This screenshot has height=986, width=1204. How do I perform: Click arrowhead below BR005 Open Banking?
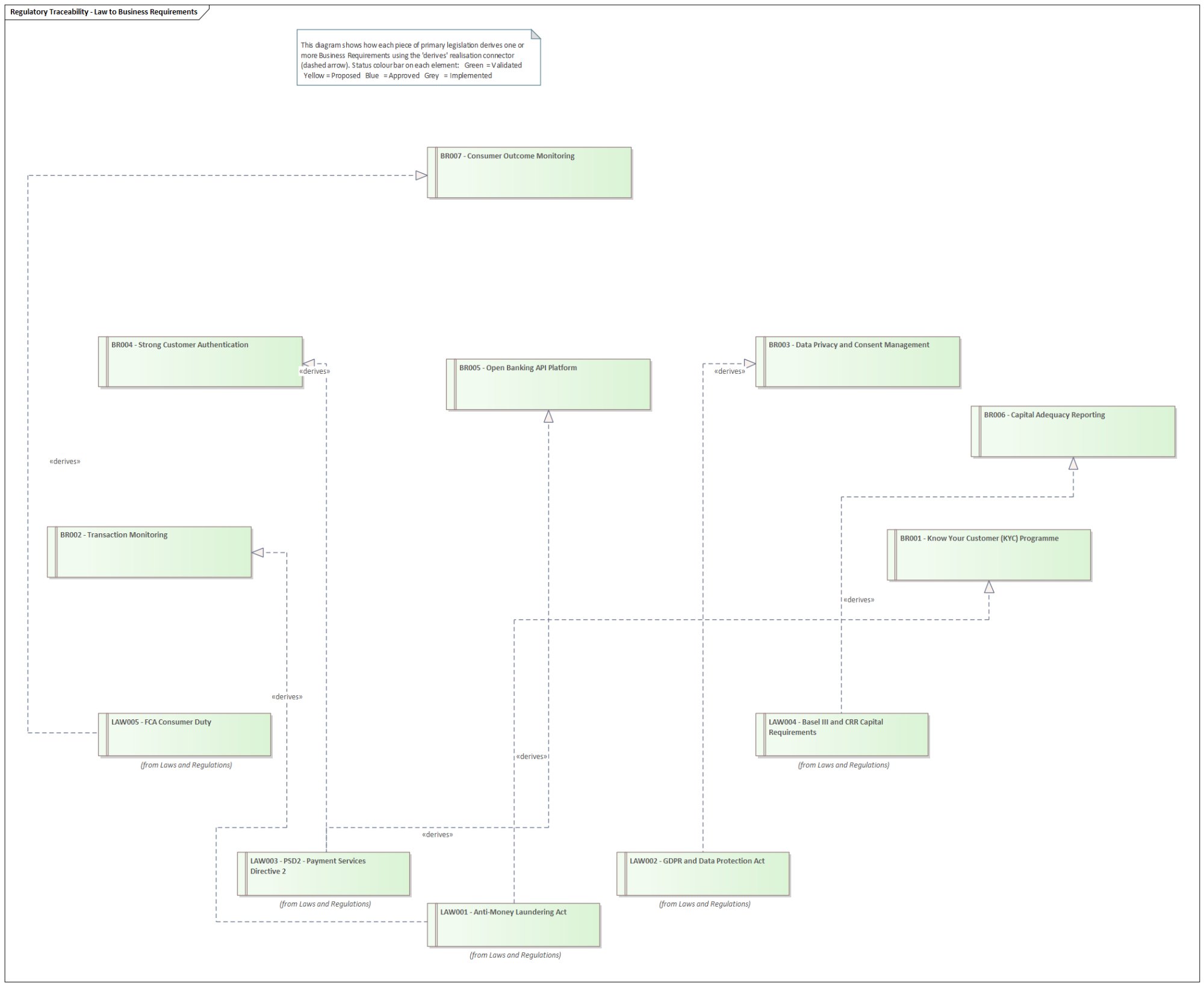click(x=548, y=417)
